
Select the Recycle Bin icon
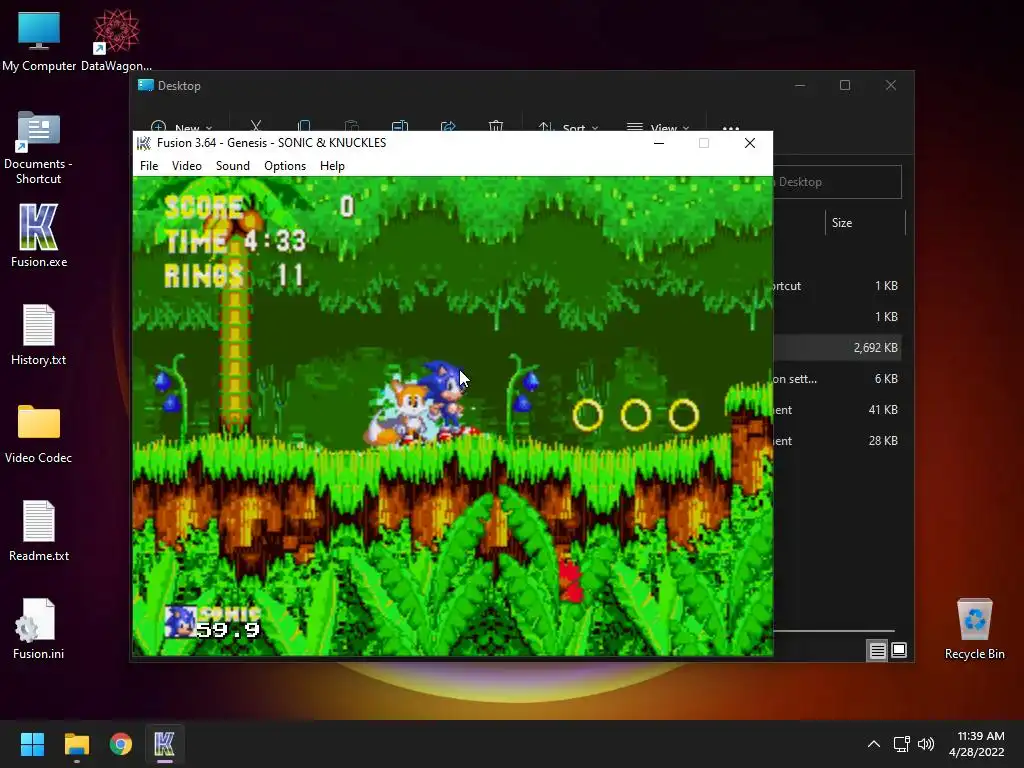tap(974, 628)
